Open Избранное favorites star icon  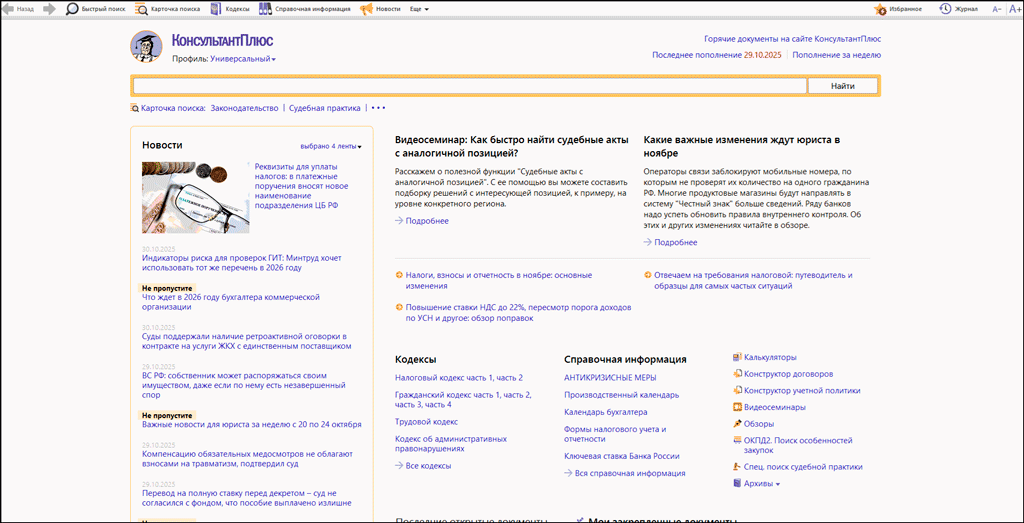881,8
